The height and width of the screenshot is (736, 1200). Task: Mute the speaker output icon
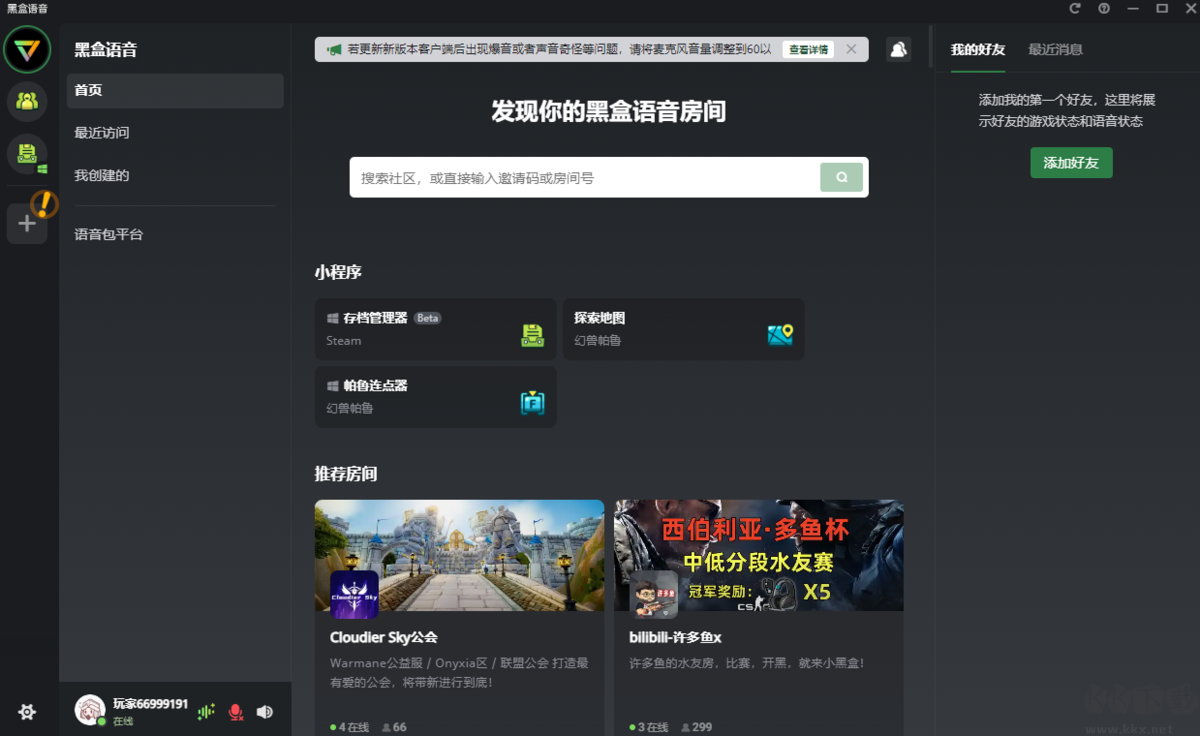point(264,711)
